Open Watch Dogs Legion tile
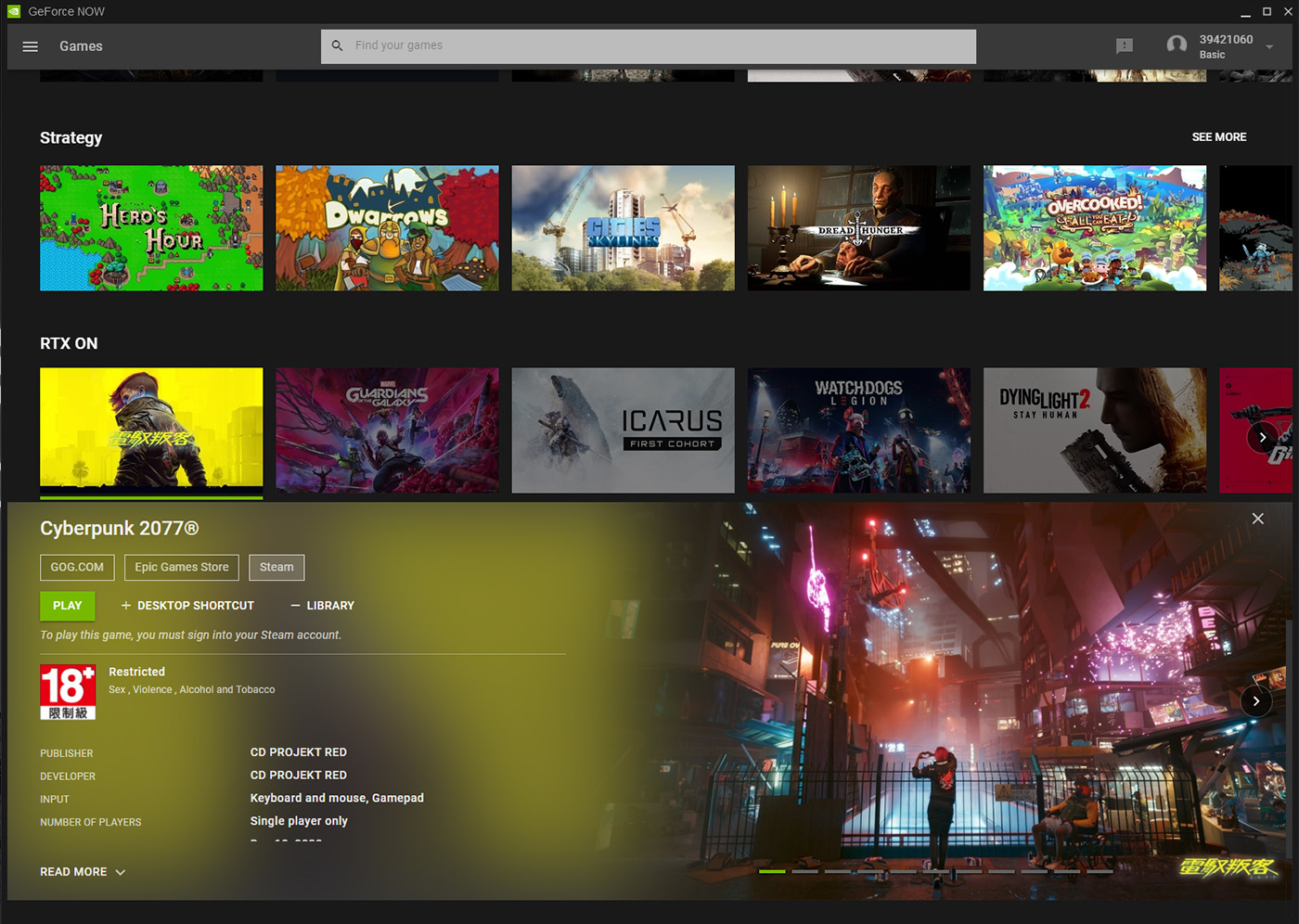 859,430
